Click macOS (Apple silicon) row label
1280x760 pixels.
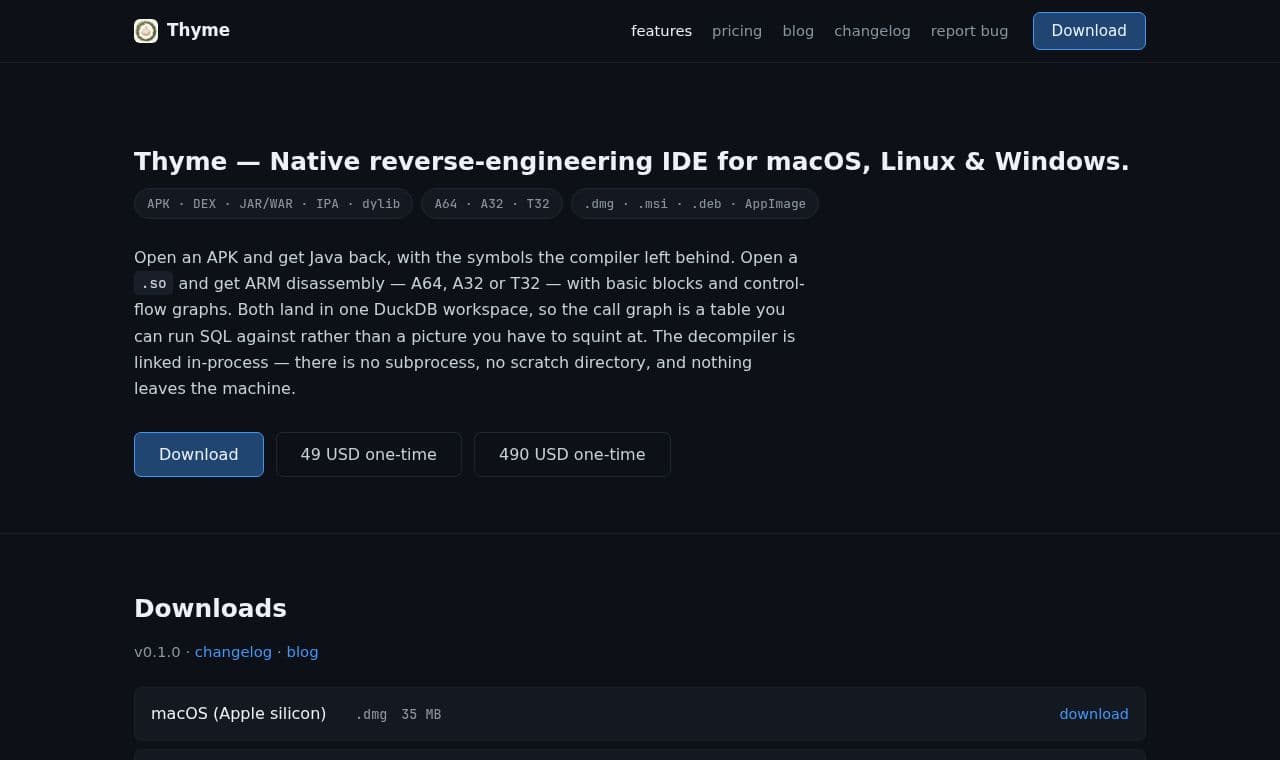point(238,713)
